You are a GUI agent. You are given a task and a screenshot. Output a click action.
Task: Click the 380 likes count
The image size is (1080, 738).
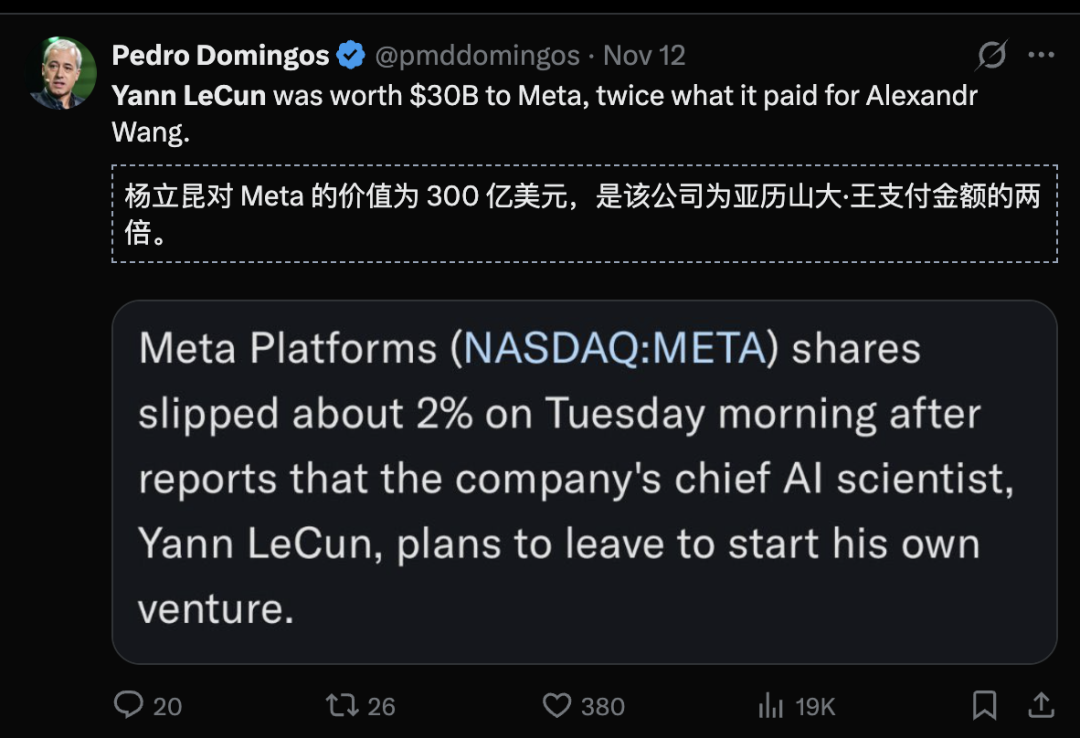tap(602, 706)
